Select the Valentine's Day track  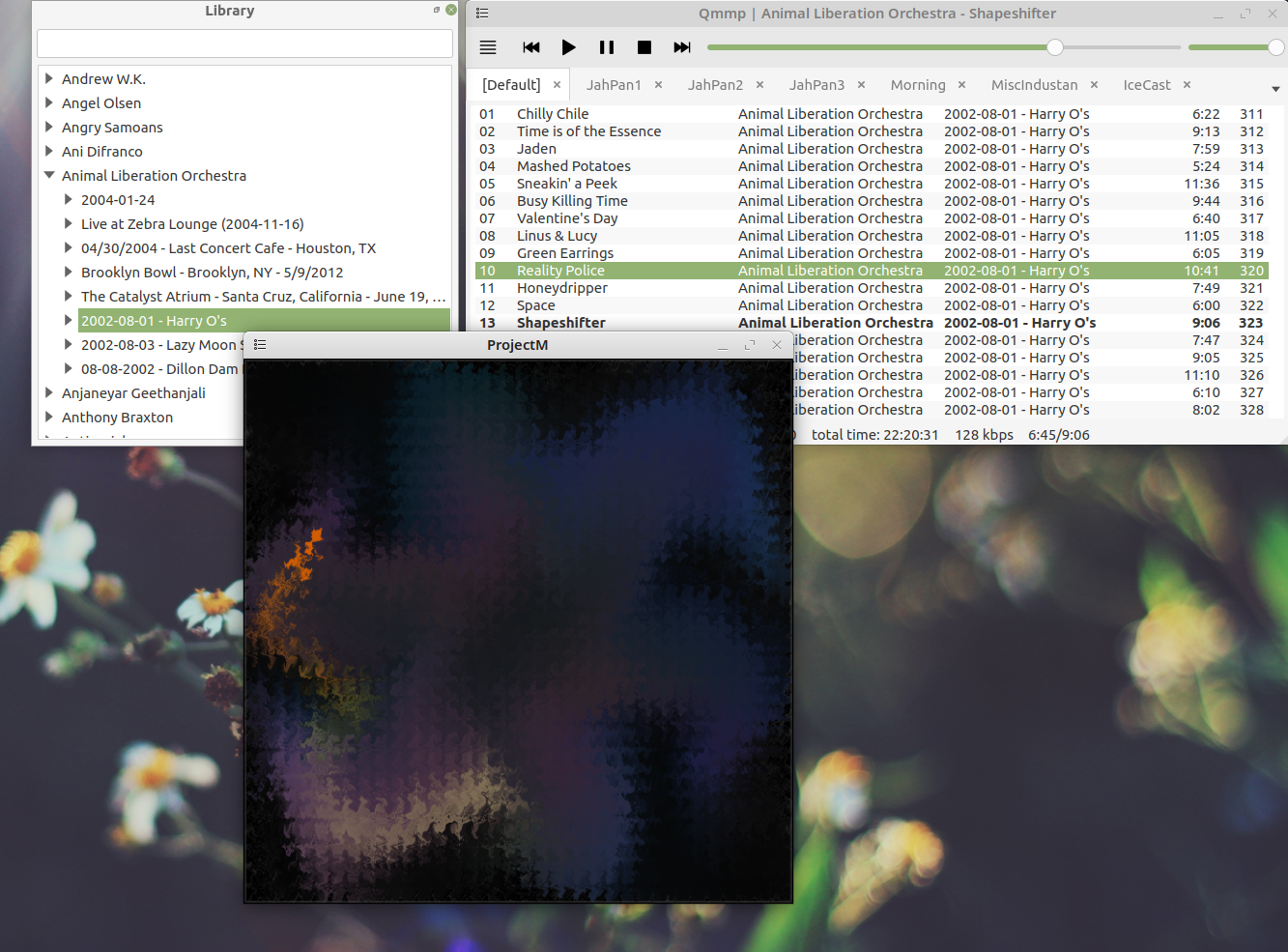pyautogui.click(x=872, y=218)
